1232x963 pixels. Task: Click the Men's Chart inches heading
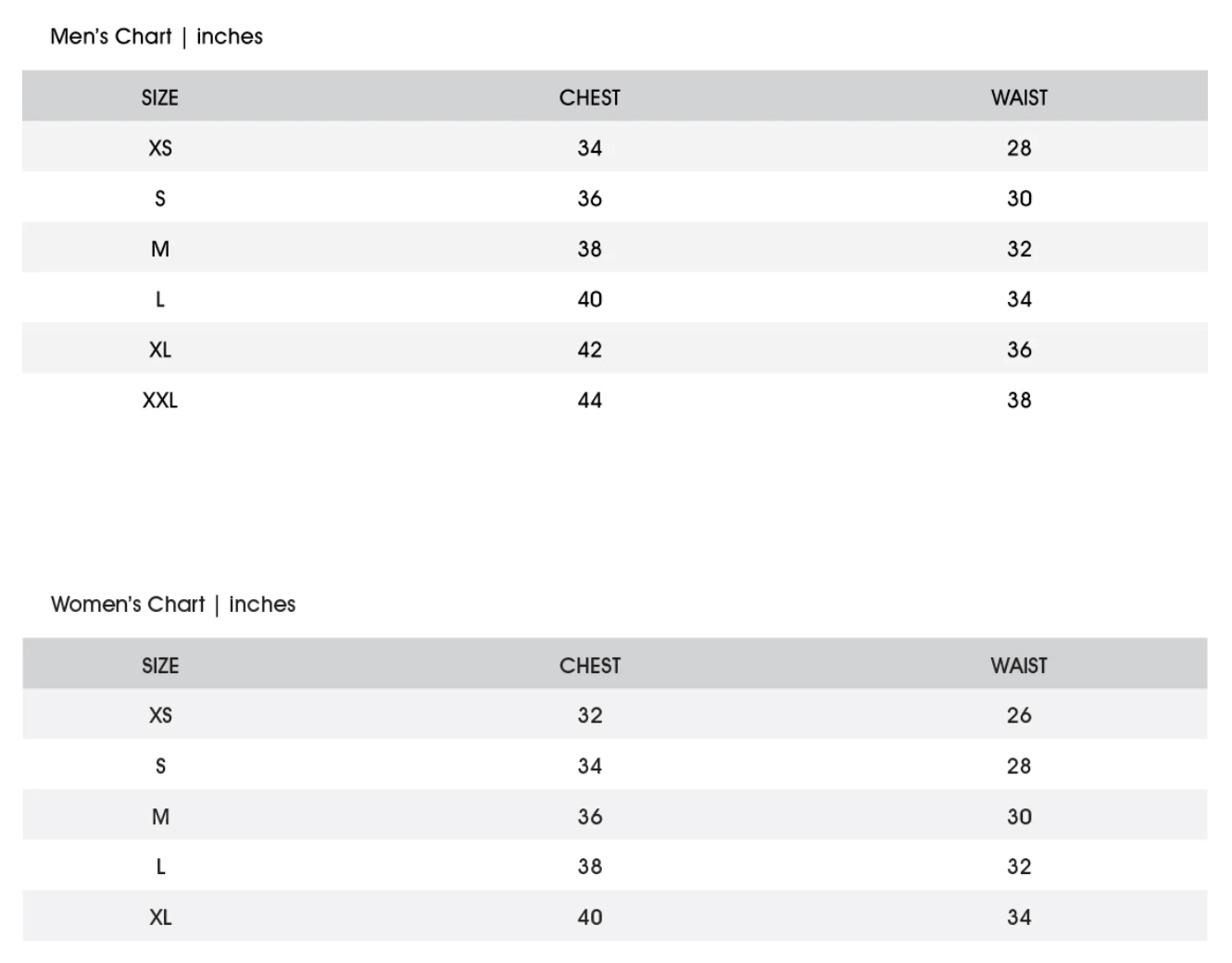pyautogui.click(x=157, y=37)
